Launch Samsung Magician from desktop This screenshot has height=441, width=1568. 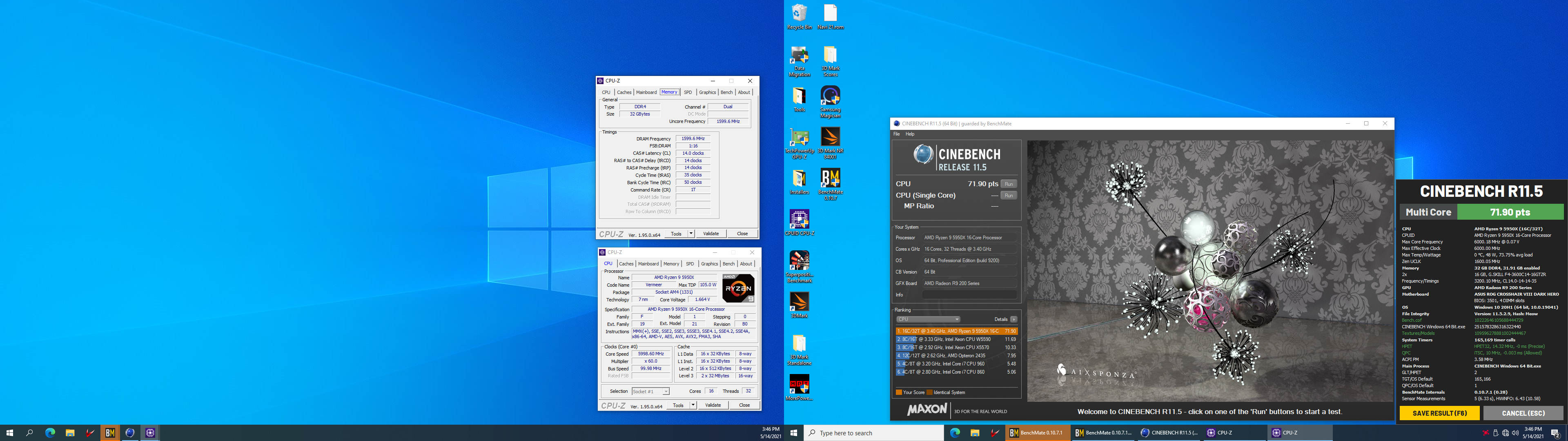click(x=830, y=102)
